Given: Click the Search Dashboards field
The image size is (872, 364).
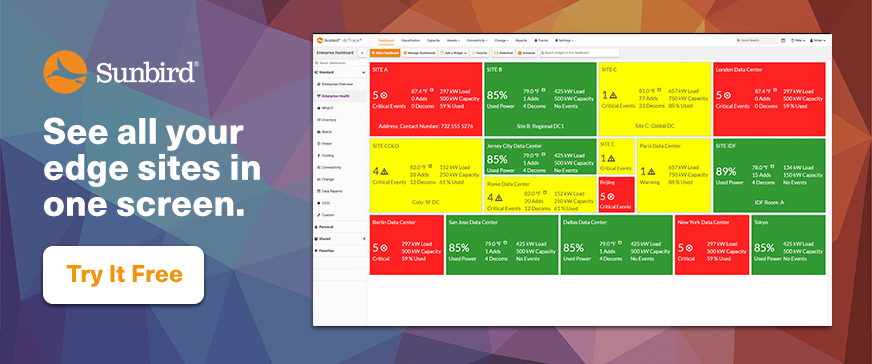Looking at the screenshot, I should [340, 63].
